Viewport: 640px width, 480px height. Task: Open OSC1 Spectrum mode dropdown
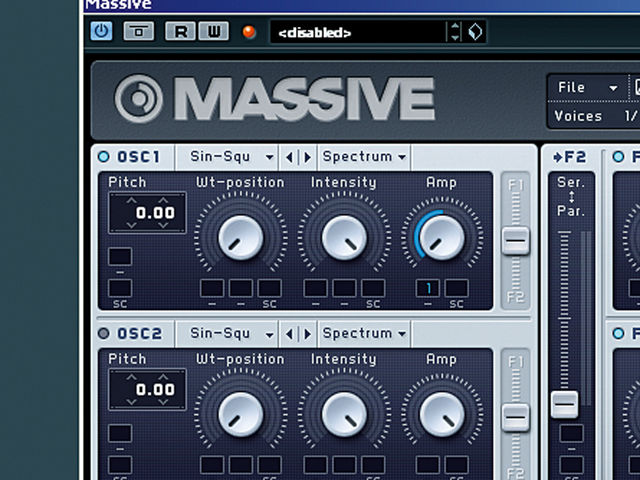(x=364, y=157)
